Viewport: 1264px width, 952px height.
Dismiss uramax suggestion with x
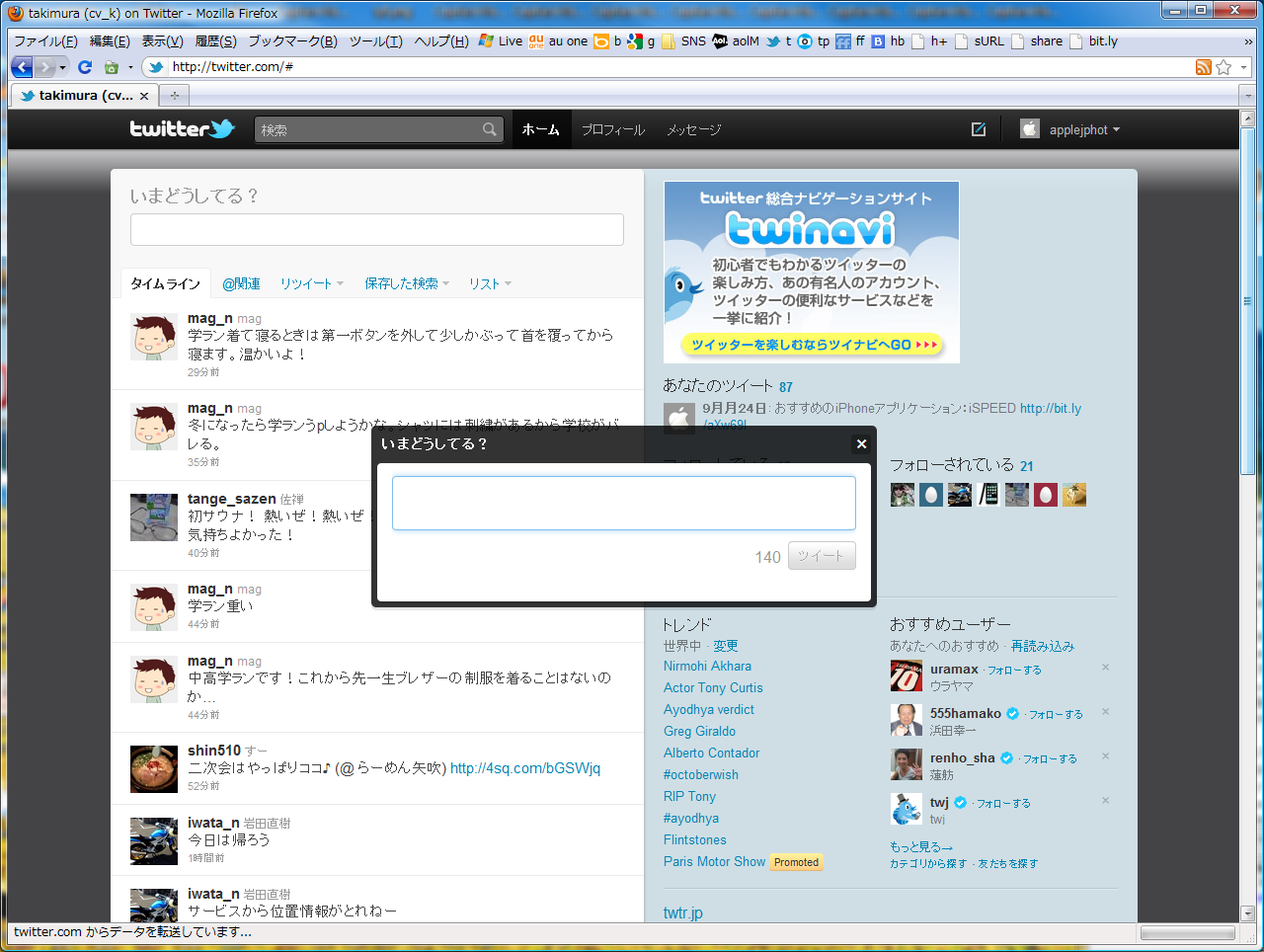click(x=1105, y=668)
